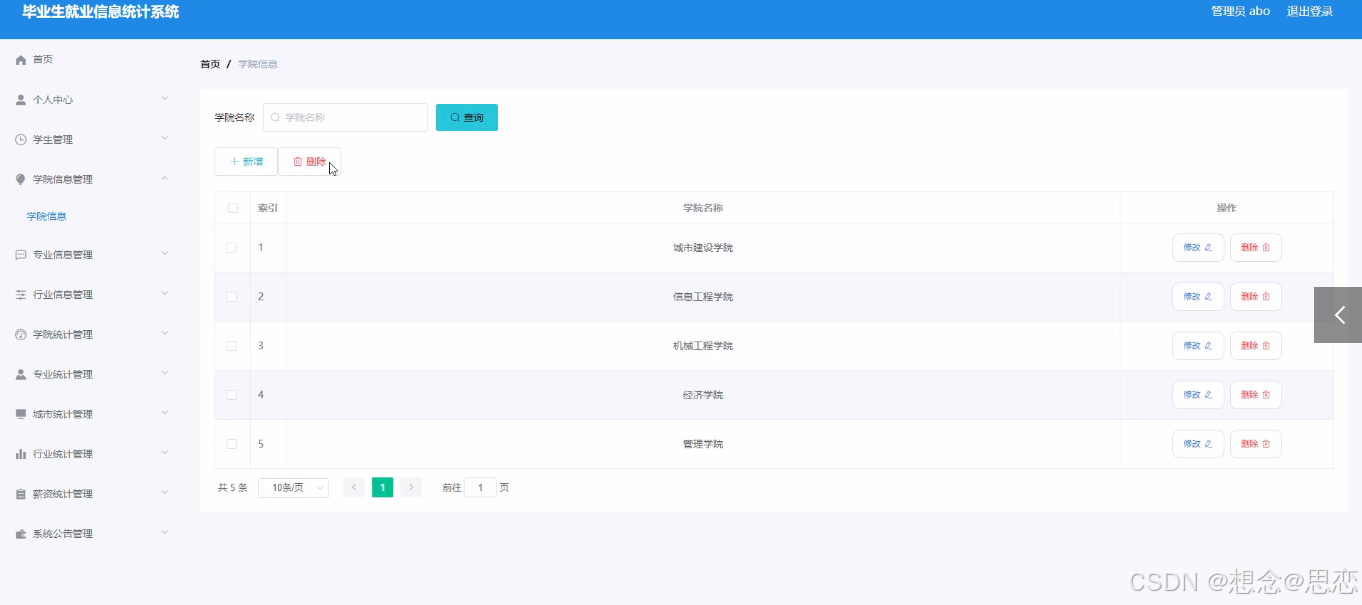
Task: Click 删除 for 城市建设学院
Action: click(1256, 247)
